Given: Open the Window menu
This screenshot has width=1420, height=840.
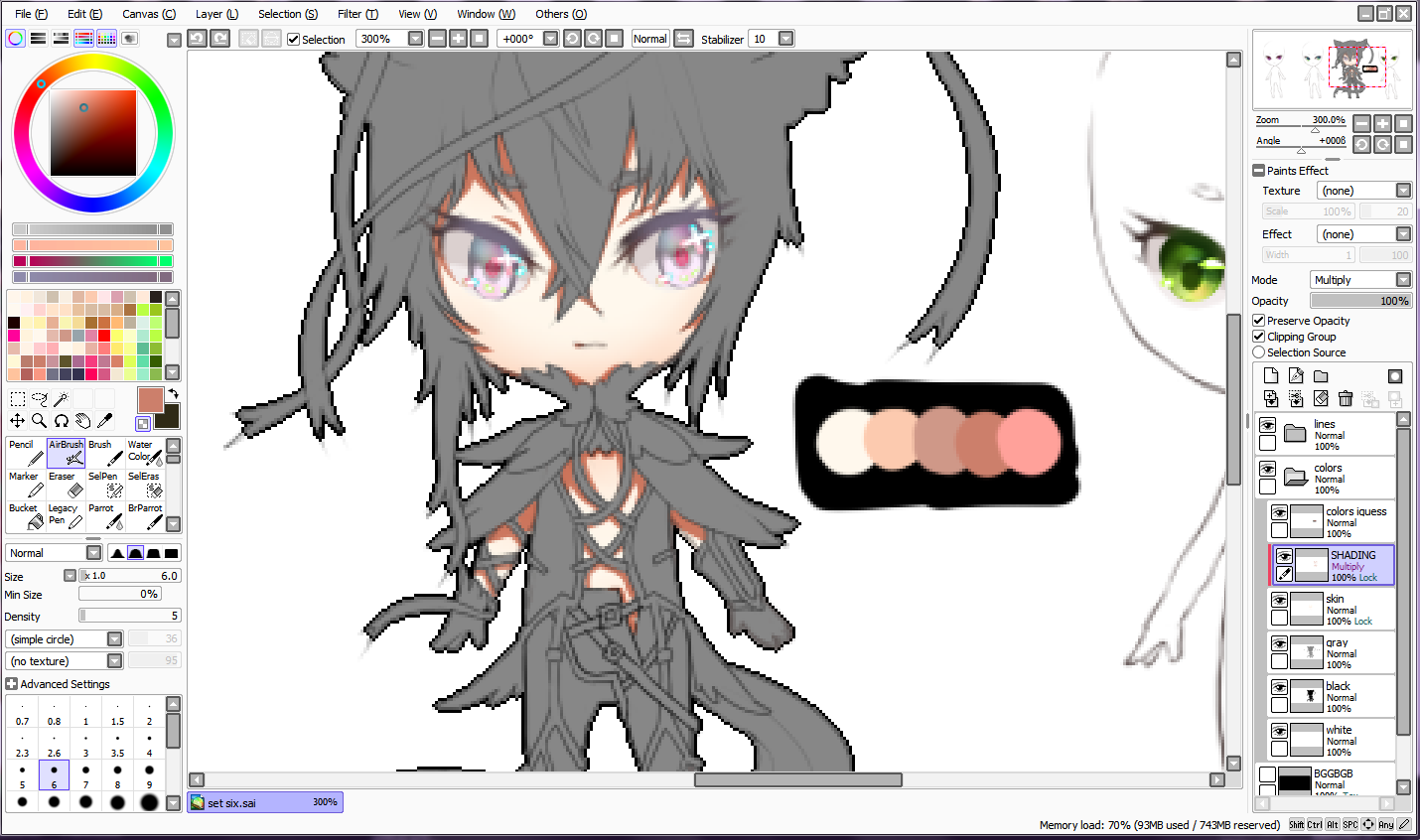Looking at the screenshot, I should point(486,14).
